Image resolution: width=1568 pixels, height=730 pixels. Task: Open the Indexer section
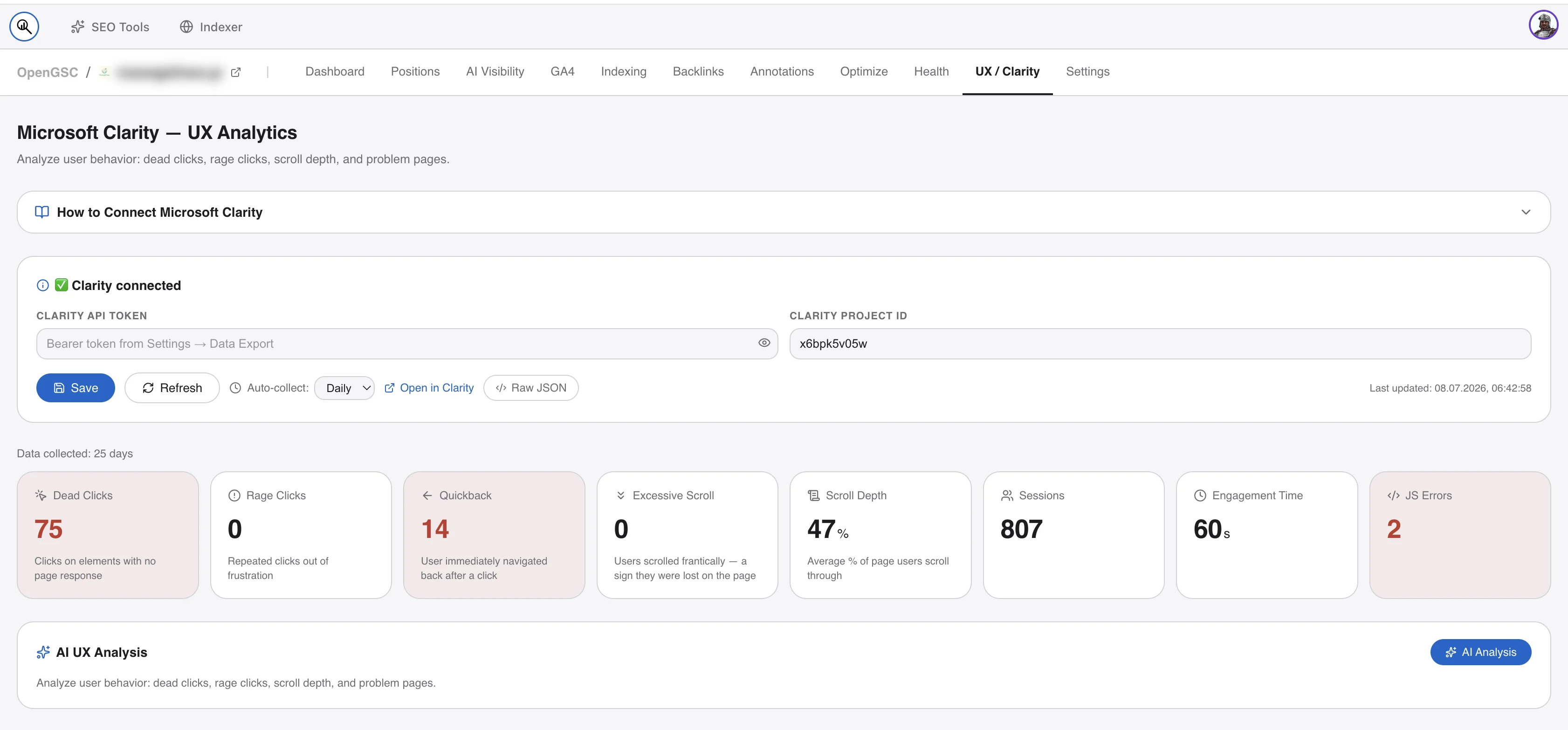click(x=211, y=27)
